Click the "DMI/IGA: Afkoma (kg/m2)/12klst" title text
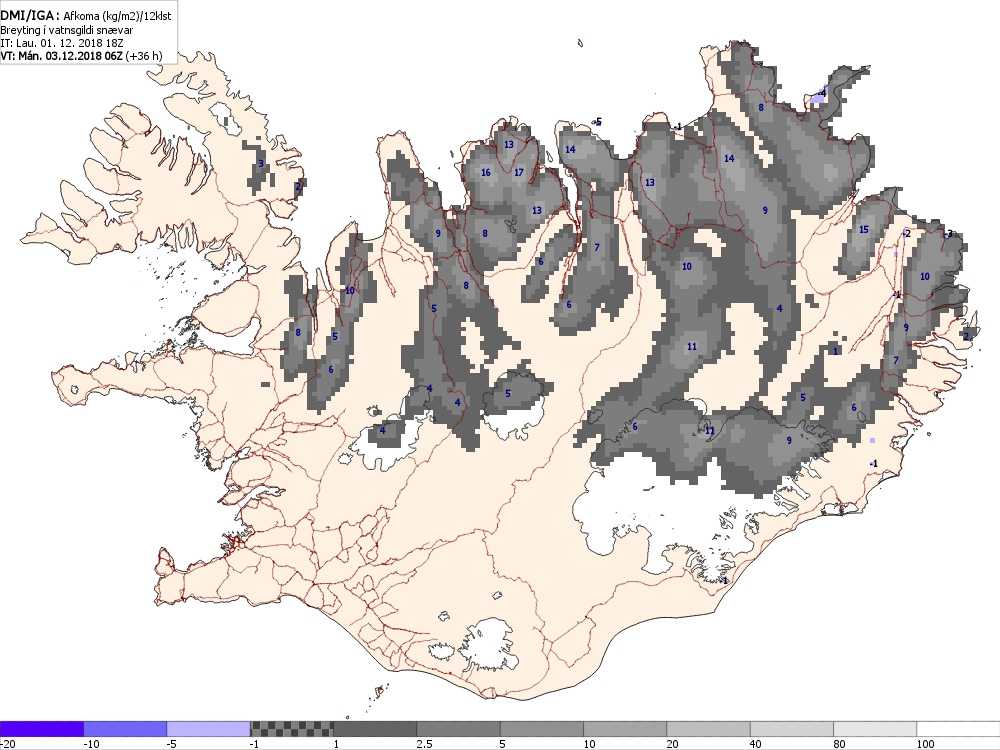 pyautogui.click(x=85, y=16)
